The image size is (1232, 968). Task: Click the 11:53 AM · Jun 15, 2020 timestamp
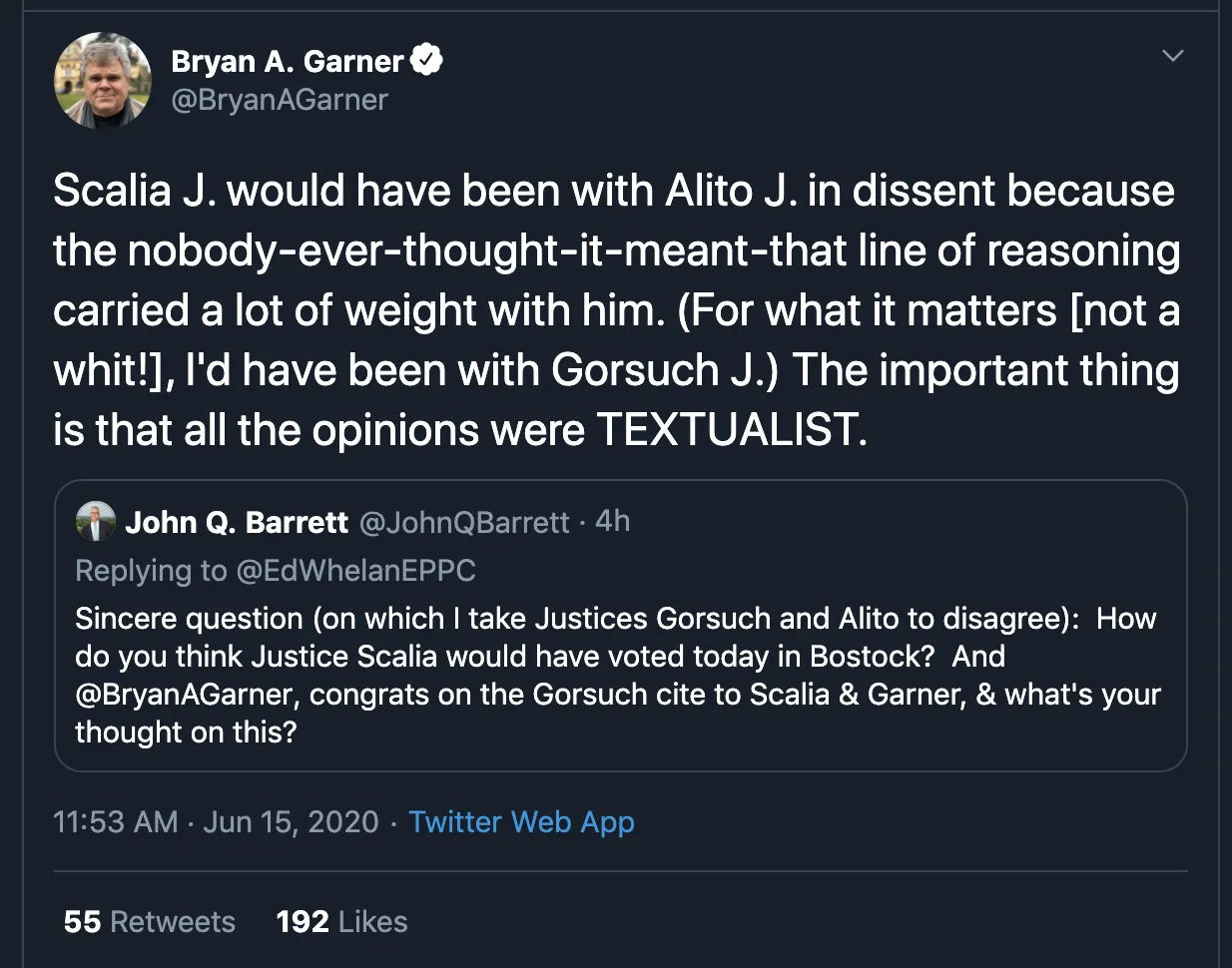click(x=216, y=821)
